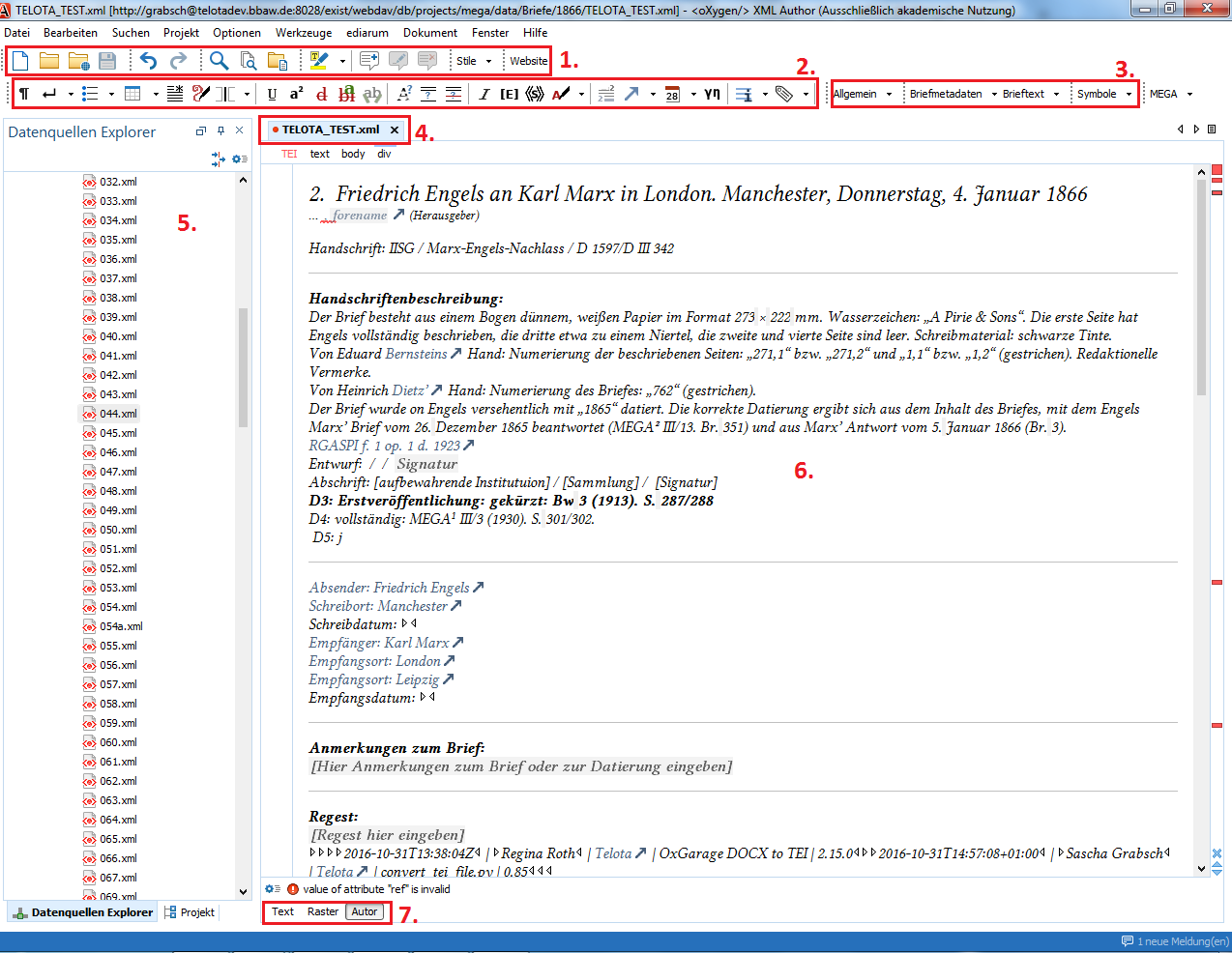The image size is (1232, 953).
Task: Click the Website button
Action: [528, 61]
